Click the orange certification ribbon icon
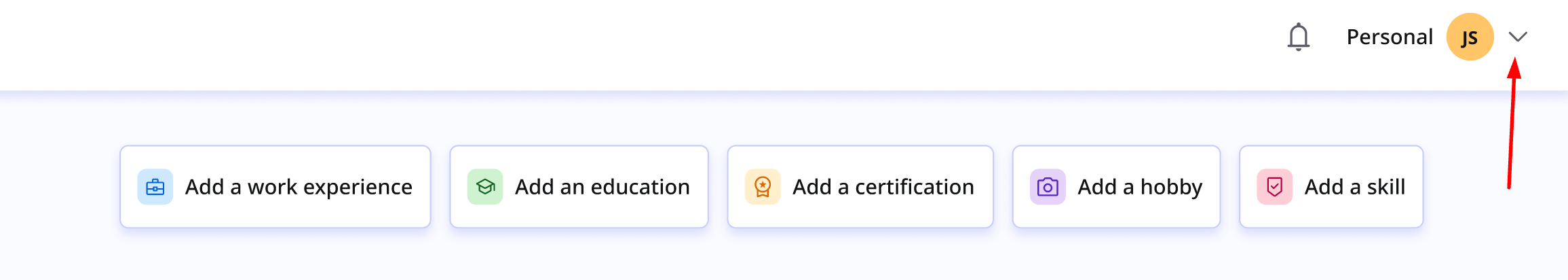The image size is (1568, 280). [x=763, y=187]
